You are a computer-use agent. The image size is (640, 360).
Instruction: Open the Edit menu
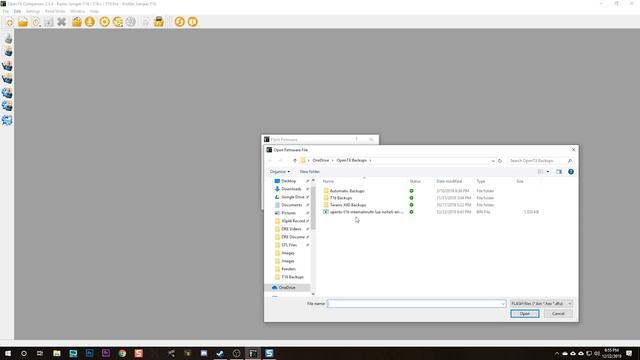(17, 11)
